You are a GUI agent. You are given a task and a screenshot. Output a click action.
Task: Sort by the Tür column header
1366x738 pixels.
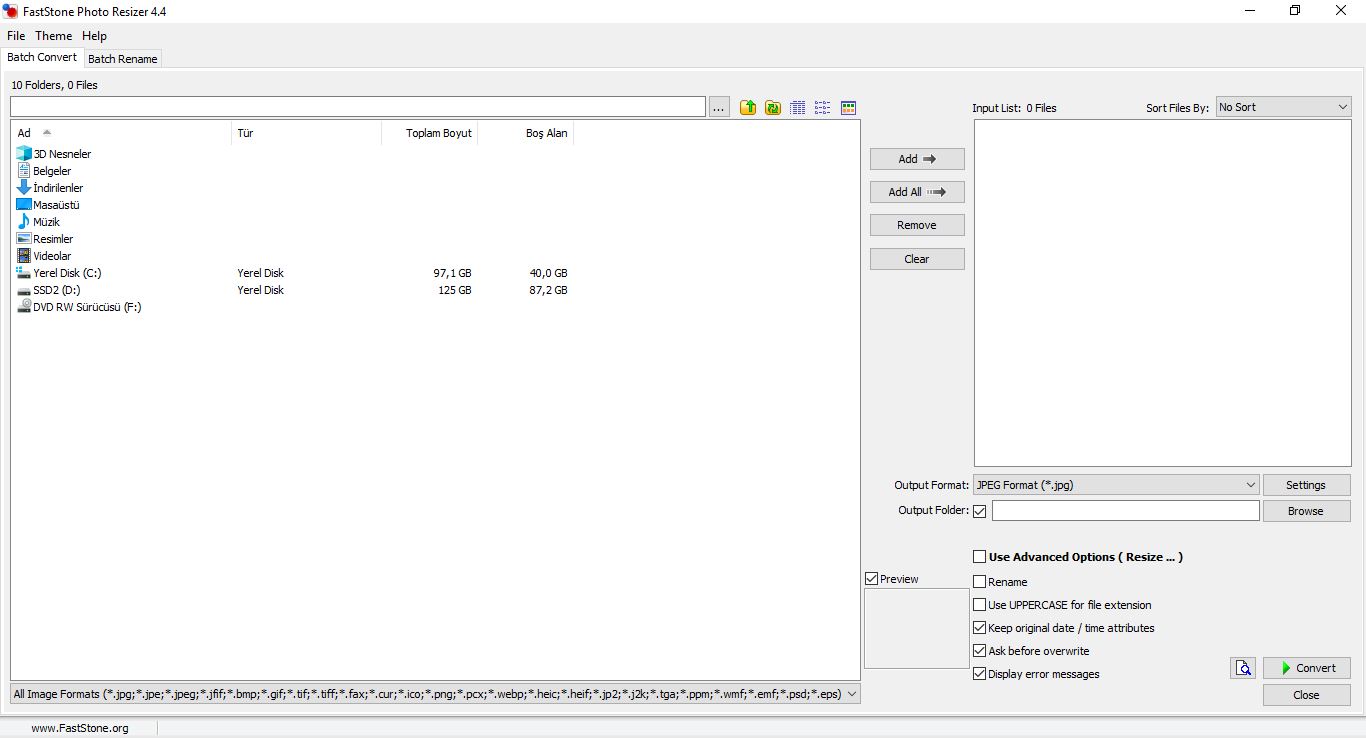(306, 133)
